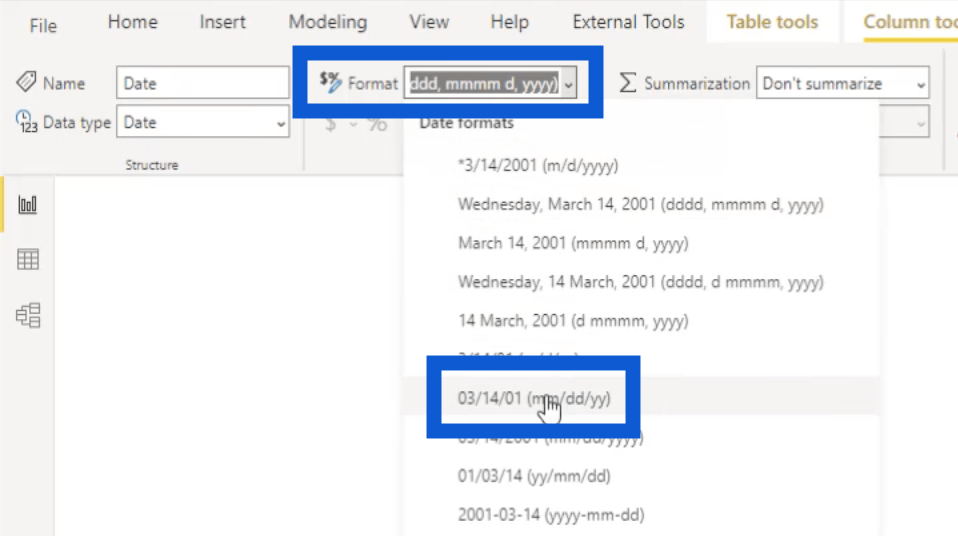
Task: Click the percentage format icon
Action: [378, 124]
